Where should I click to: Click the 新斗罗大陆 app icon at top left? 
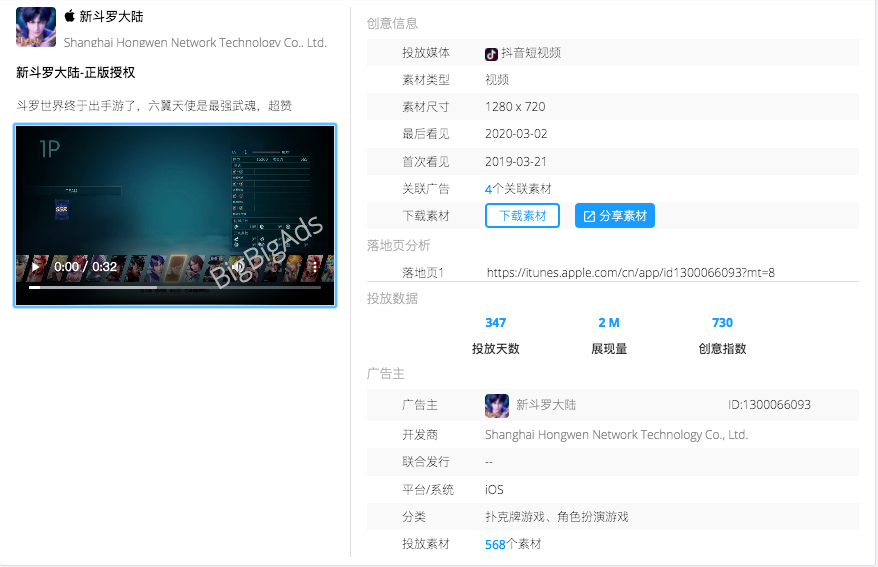tap(36, 27)
